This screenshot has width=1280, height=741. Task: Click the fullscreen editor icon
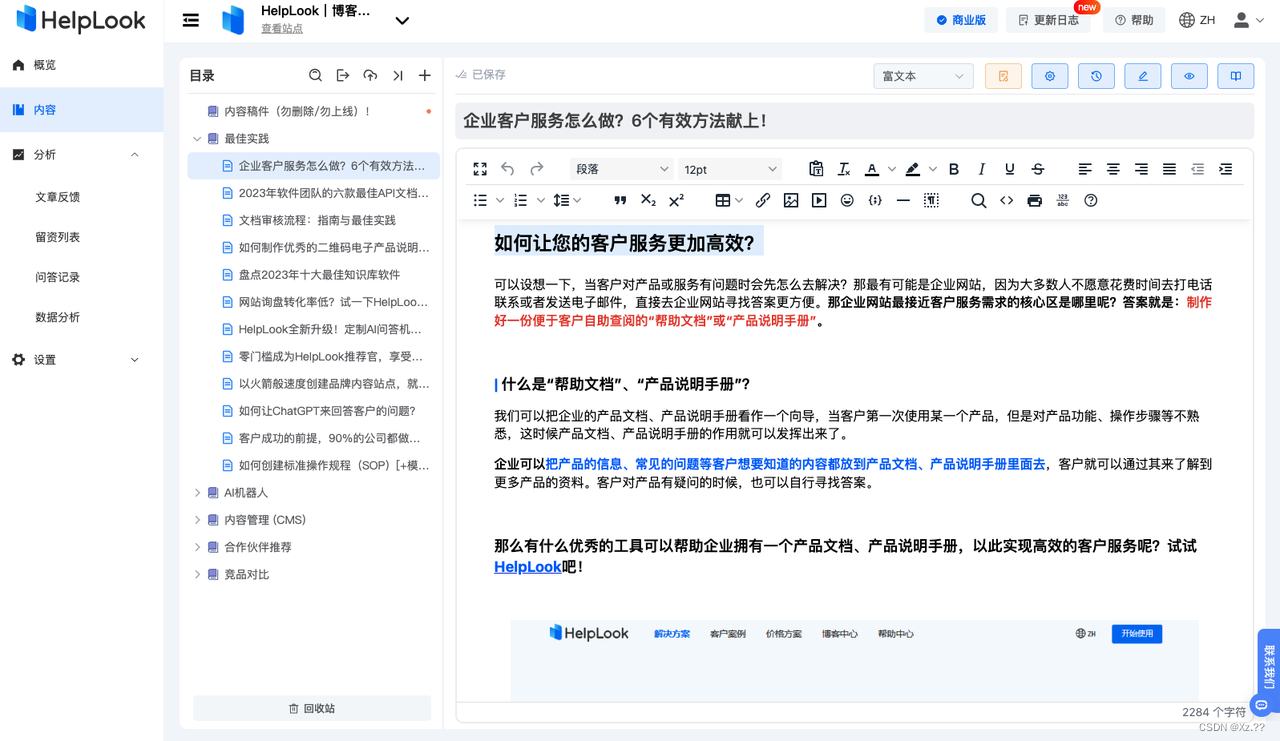[480, 169]
